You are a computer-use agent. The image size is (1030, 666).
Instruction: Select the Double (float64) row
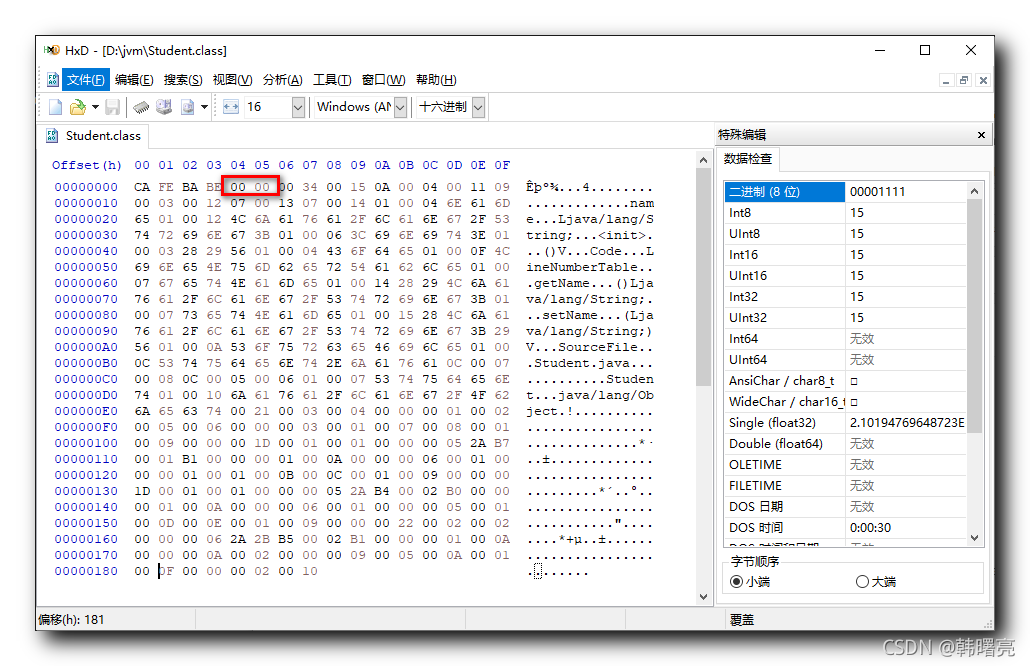click(x=847, y=444)
